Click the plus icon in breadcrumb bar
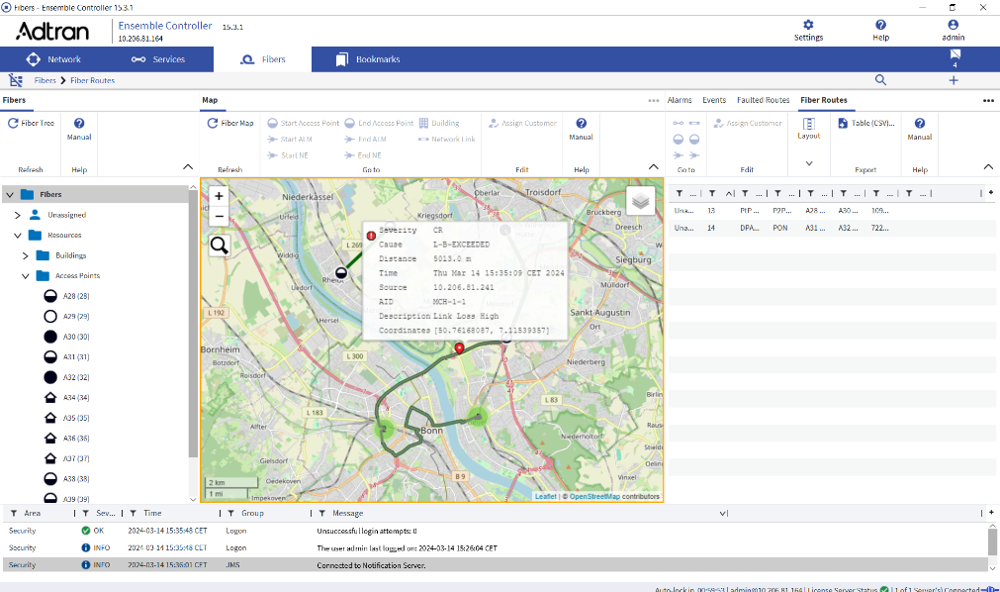This screenshot has height=592, width=1000. (x=953, y=80)
